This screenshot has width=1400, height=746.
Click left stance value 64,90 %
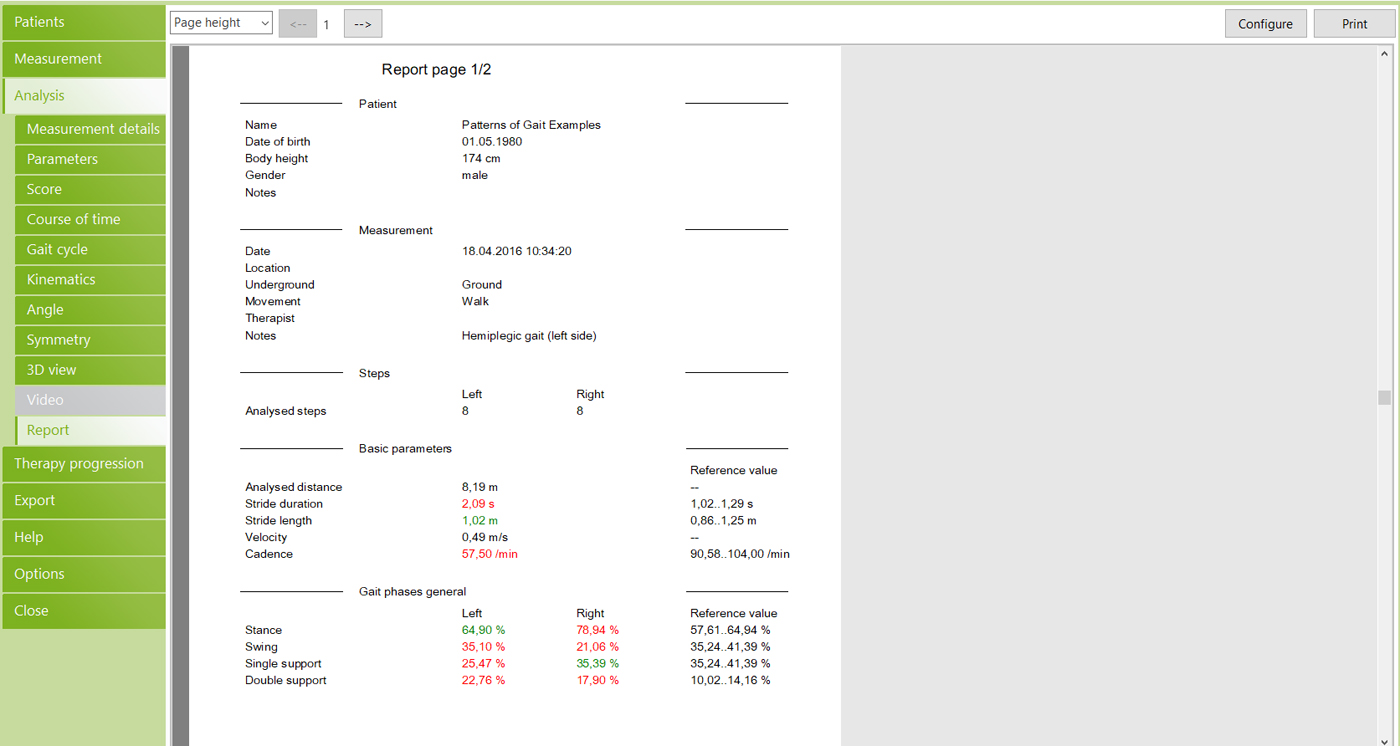coord(484,631)
